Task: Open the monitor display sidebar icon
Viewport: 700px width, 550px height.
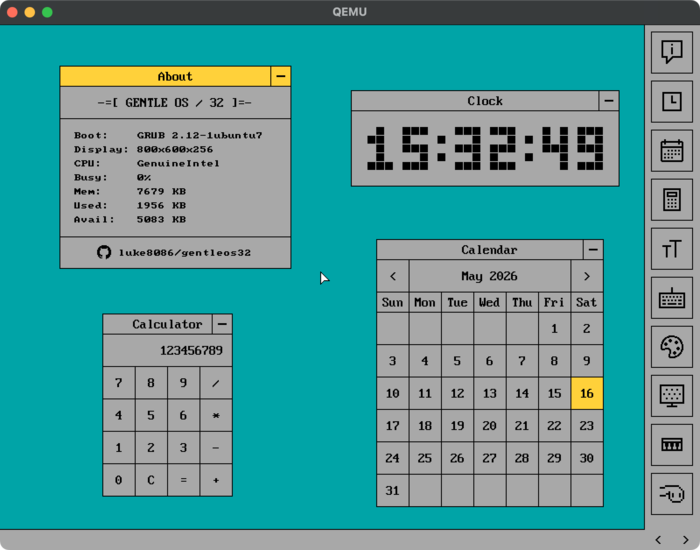Action: click(671, 396)
